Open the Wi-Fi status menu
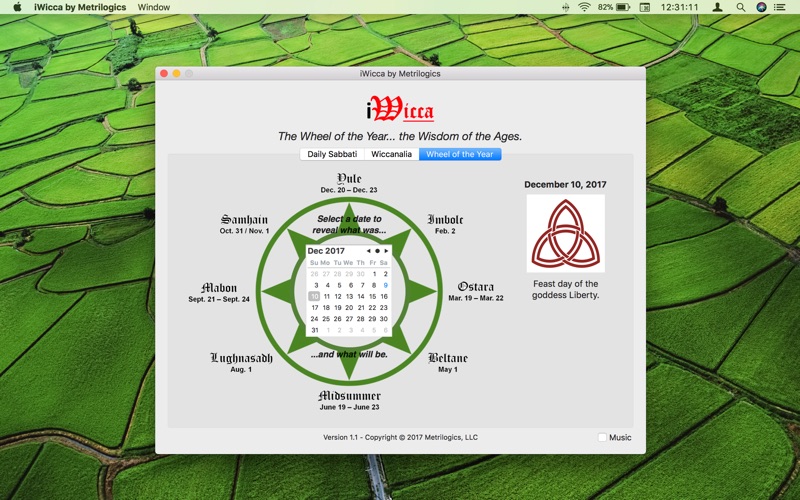 (x=584, y=7)
